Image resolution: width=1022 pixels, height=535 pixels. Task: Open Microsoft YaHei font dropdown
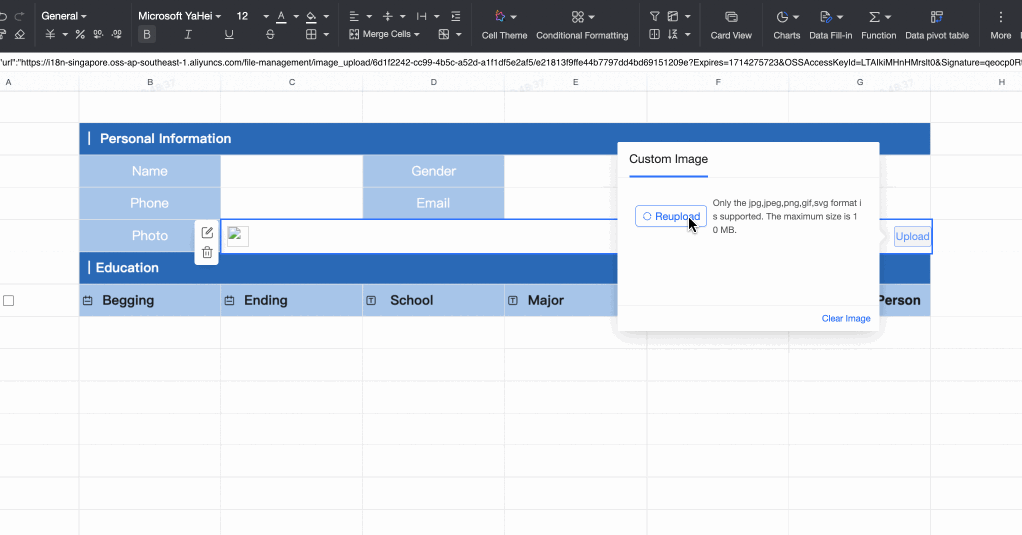click(179, 16)
